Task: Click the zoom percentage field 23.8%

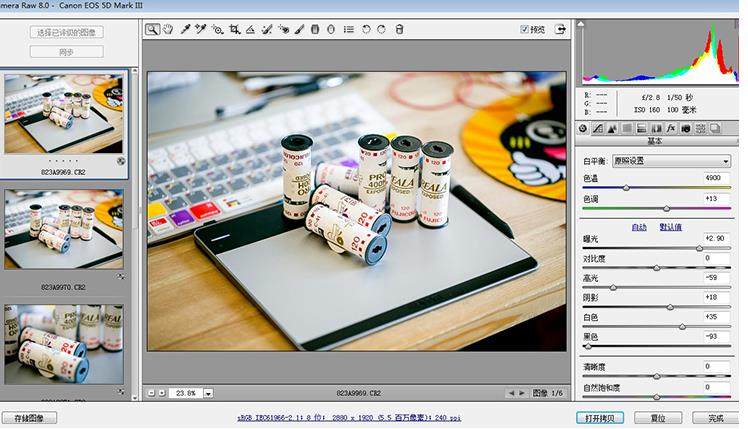Action: pyautogui.click(x=186, y=393)
